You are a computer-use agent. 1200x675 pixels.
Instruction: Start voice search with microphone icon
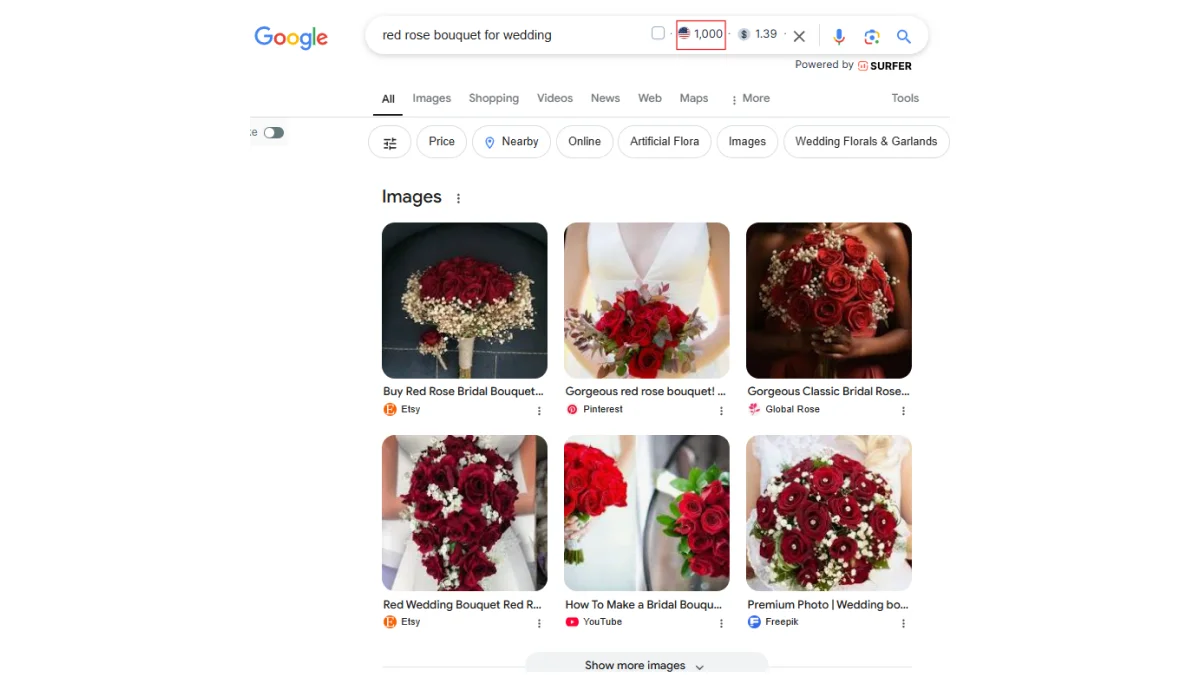[839, 36]
